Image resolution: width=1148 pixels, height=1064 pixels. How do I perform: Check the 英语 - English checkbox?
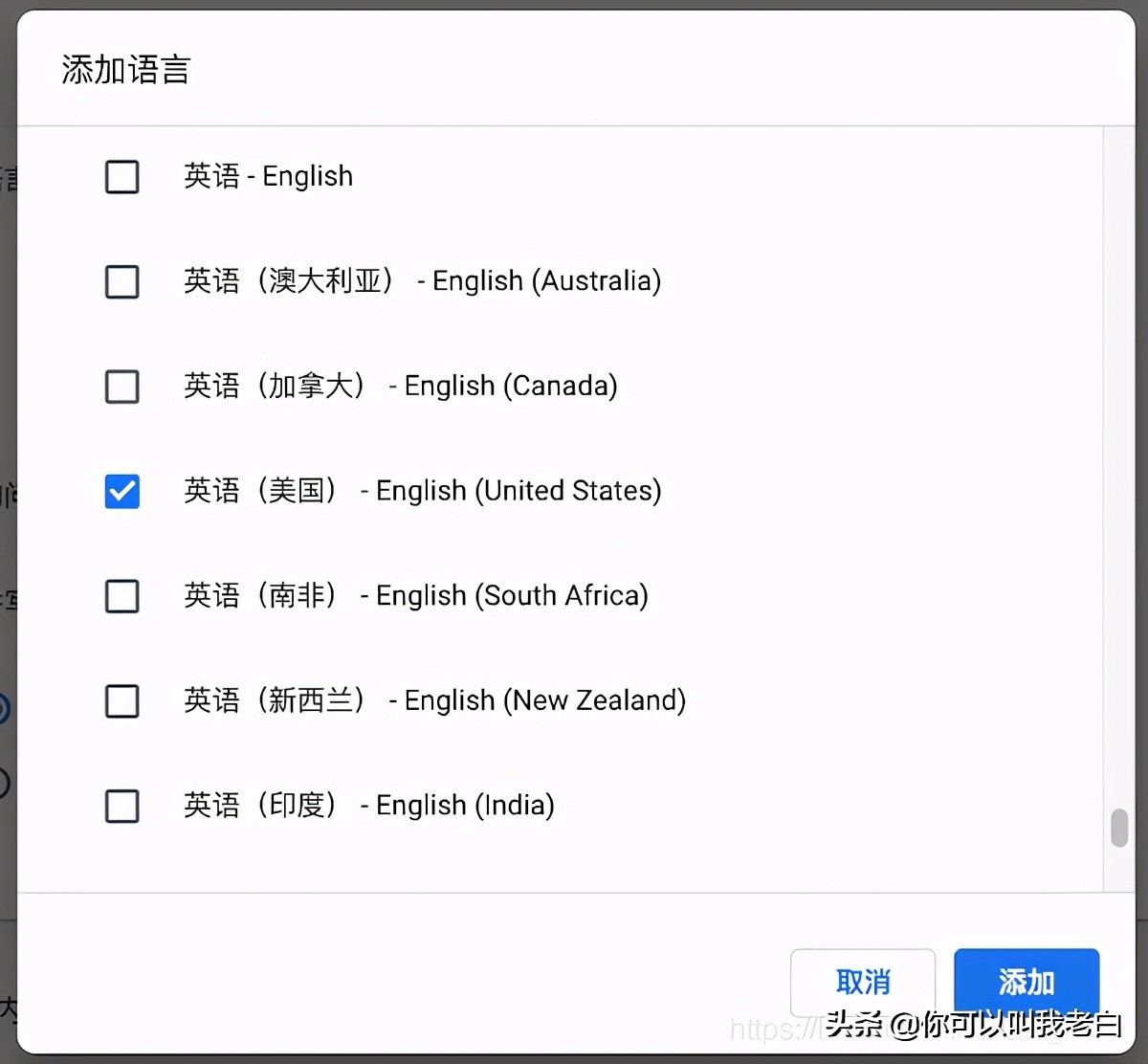click(122, 177)
